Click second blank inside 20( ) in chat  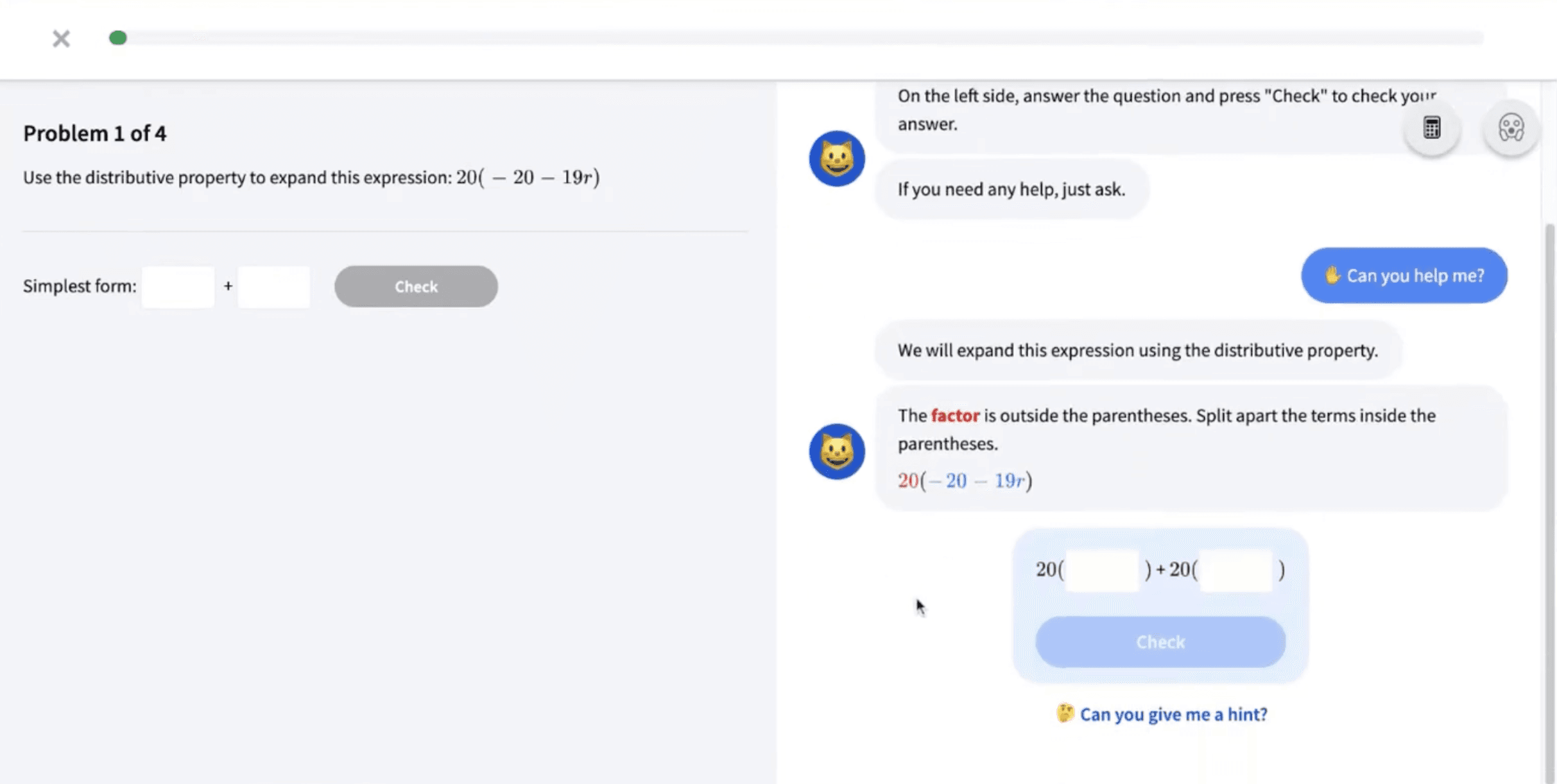click(1236, 570)
